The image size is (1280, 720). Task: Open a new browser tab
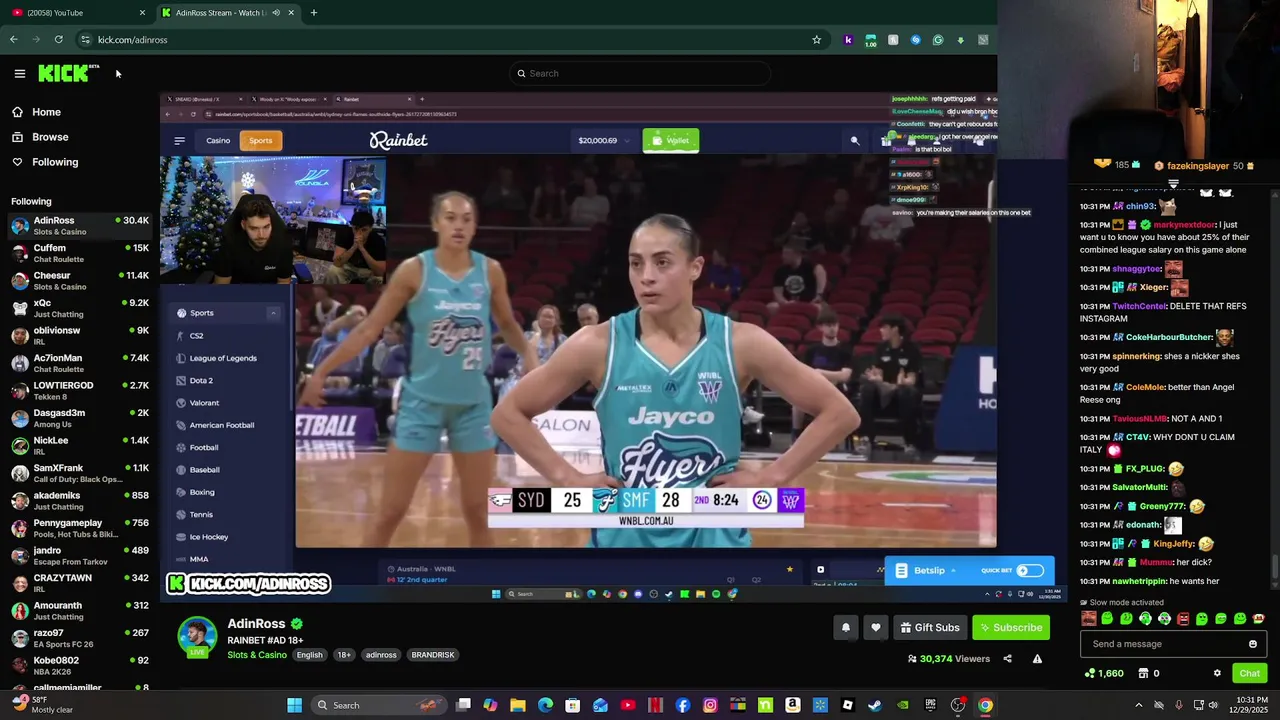[x=314, y=13]
